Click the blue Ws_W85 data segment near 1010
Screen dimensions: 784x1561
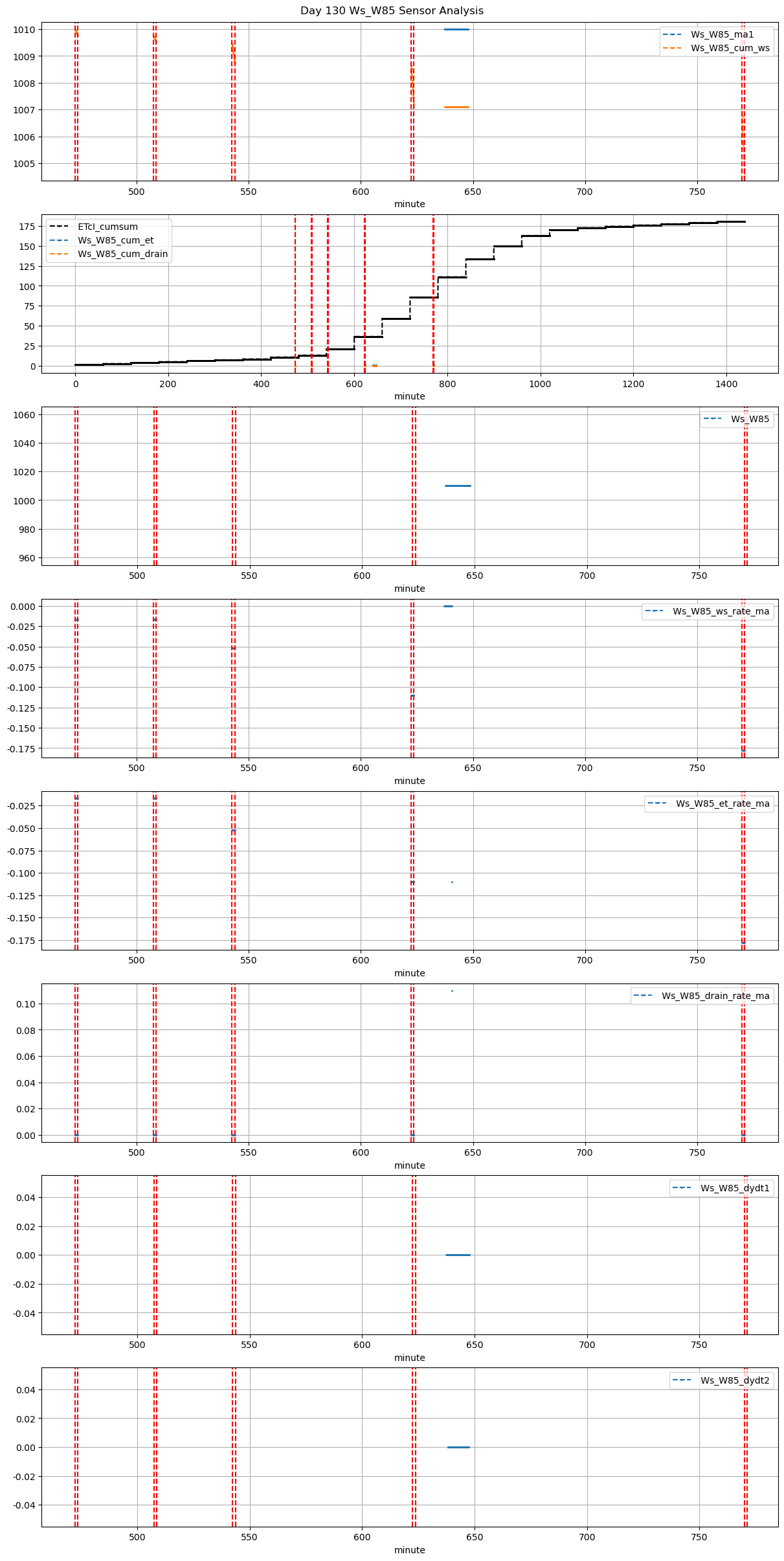(x=458, y=486)
